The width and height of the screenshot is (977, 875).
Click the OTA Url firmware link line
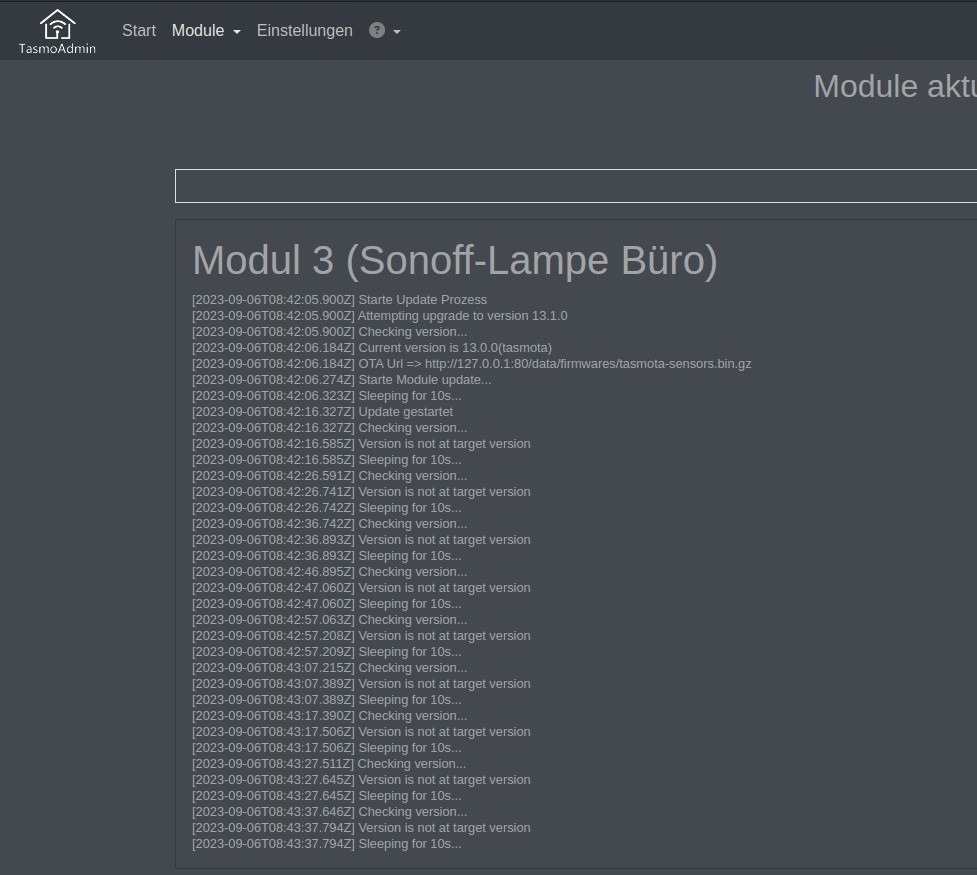coord(472,364)
